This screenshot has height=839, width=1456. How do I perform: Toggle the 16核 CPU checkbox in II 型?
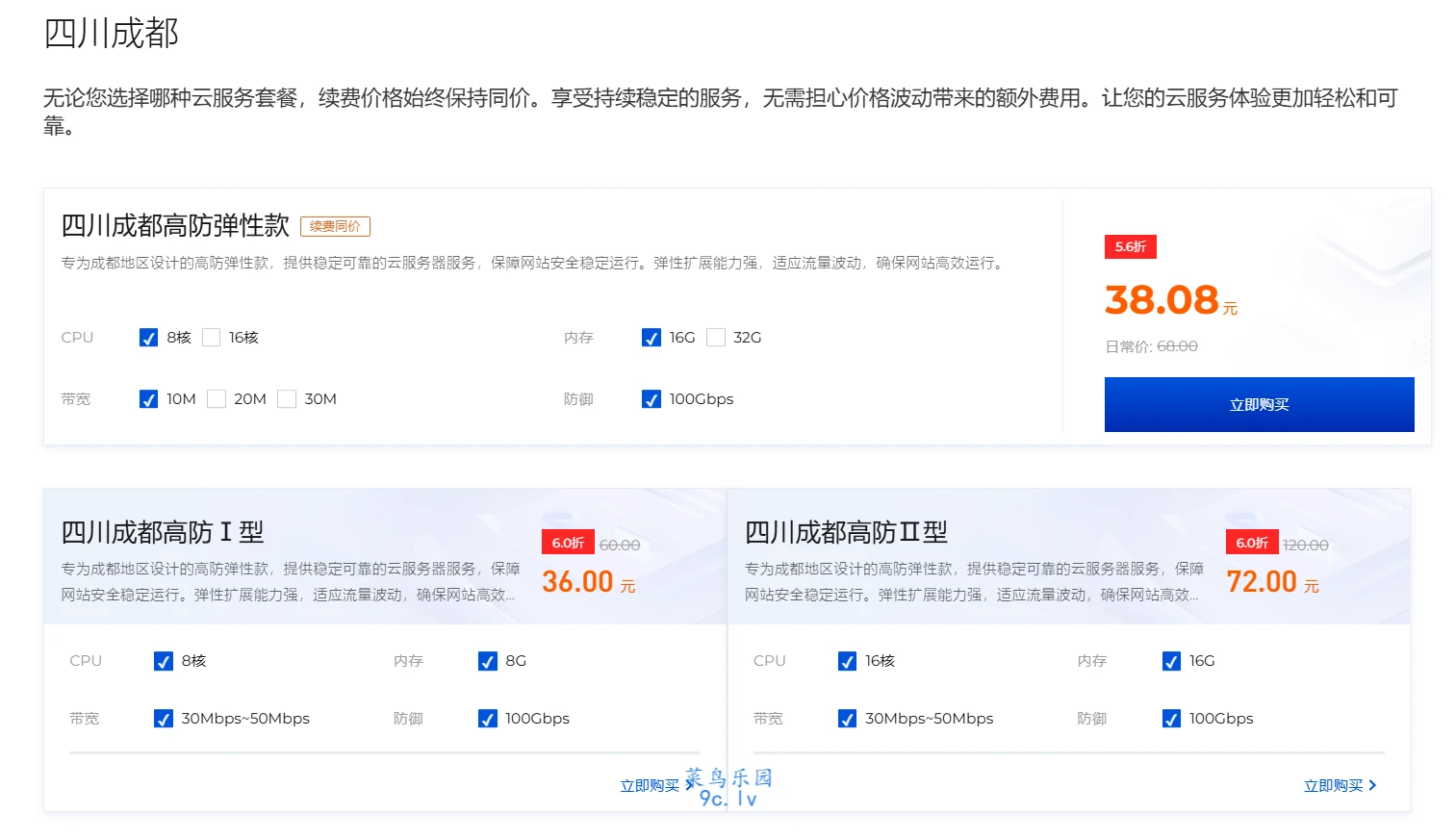[848, 661]
